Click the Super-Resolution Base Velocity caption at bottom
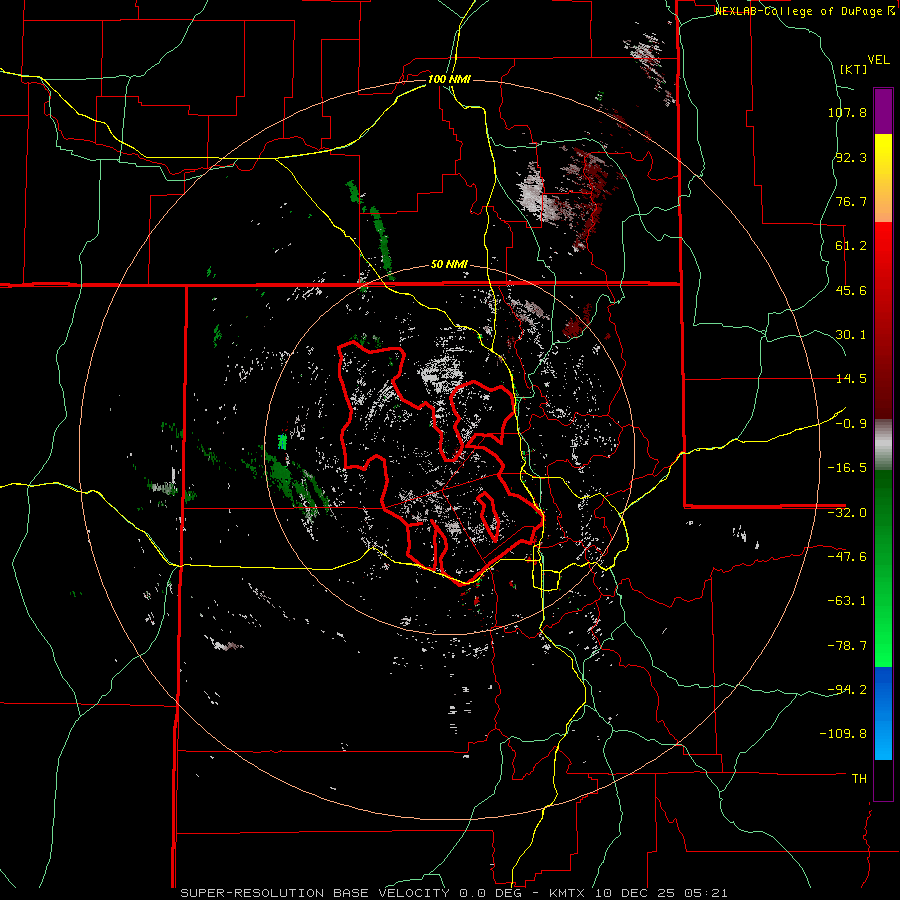 coord(454,893)
